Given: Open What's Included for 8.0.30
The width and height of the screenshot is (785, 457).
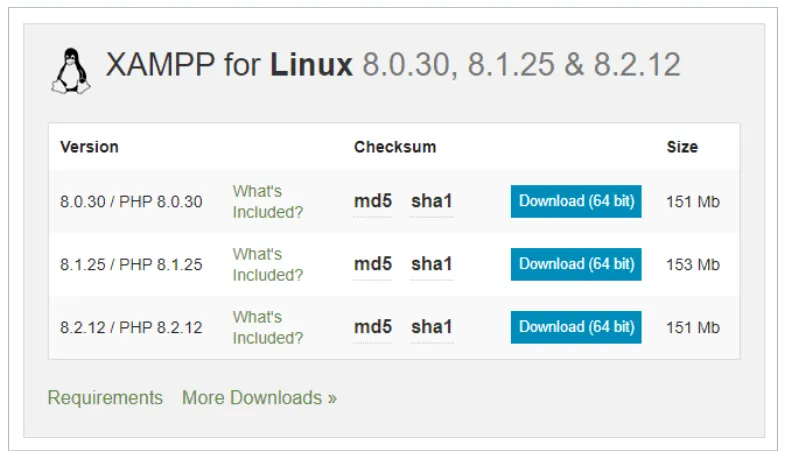Looking at the screenshot, I should (x=268, y=201).
